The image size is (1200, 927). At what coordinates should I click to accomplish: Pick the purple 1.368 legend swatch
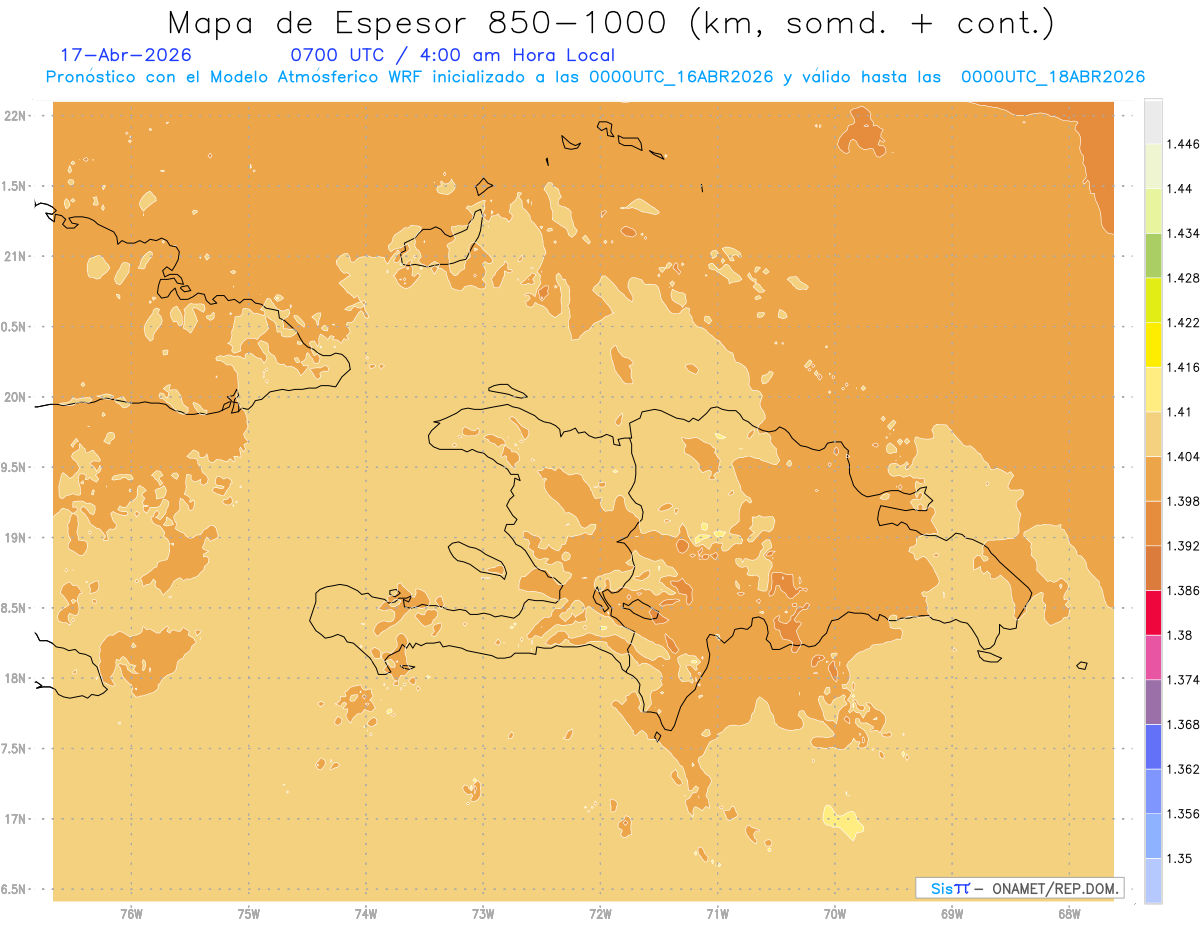(x=1153, y=702)
